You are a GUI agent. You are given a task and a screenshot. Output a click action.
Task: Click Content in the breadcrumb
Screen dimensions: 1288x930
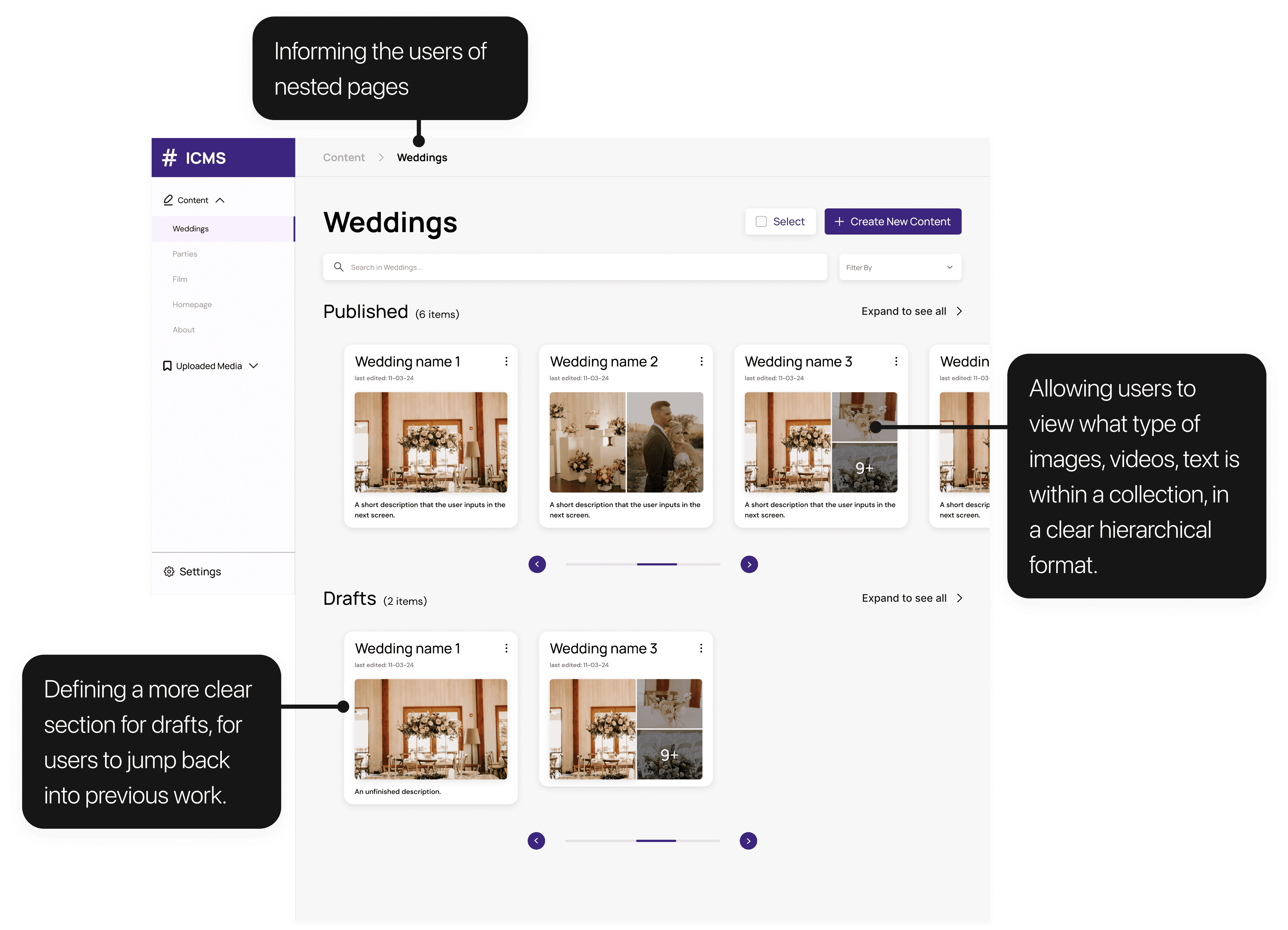coord(344,158)
